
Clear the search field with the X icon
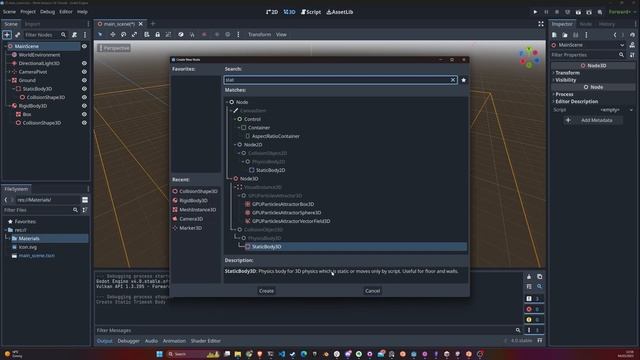453,80
